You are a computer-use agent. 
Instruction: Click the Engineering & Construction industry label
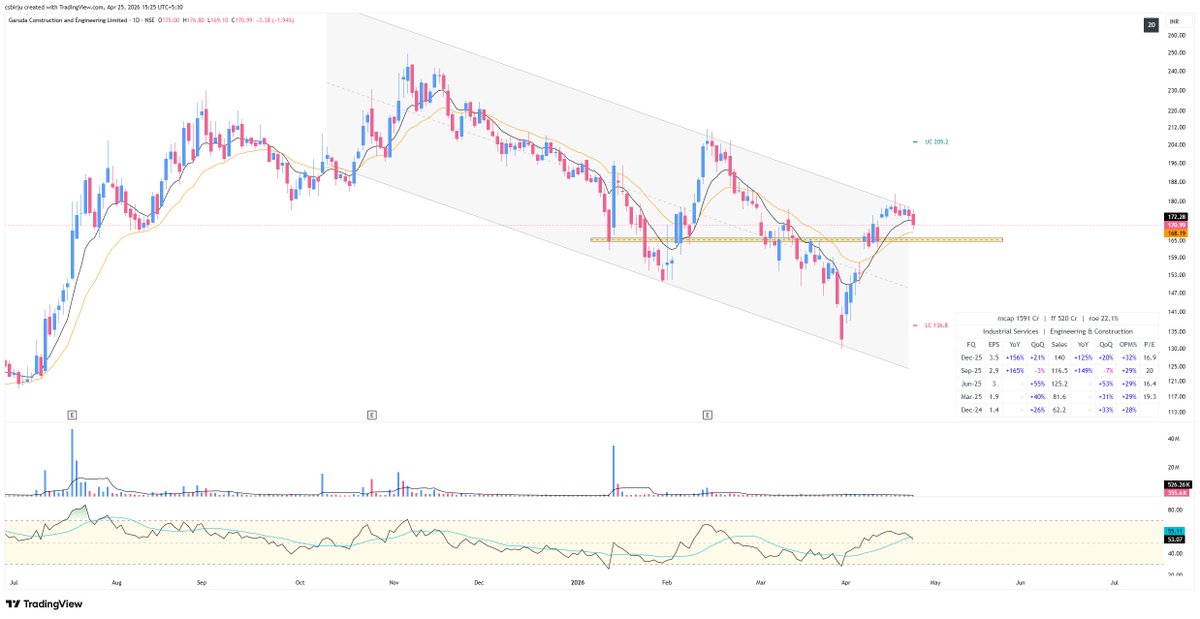pos(1090,331)
